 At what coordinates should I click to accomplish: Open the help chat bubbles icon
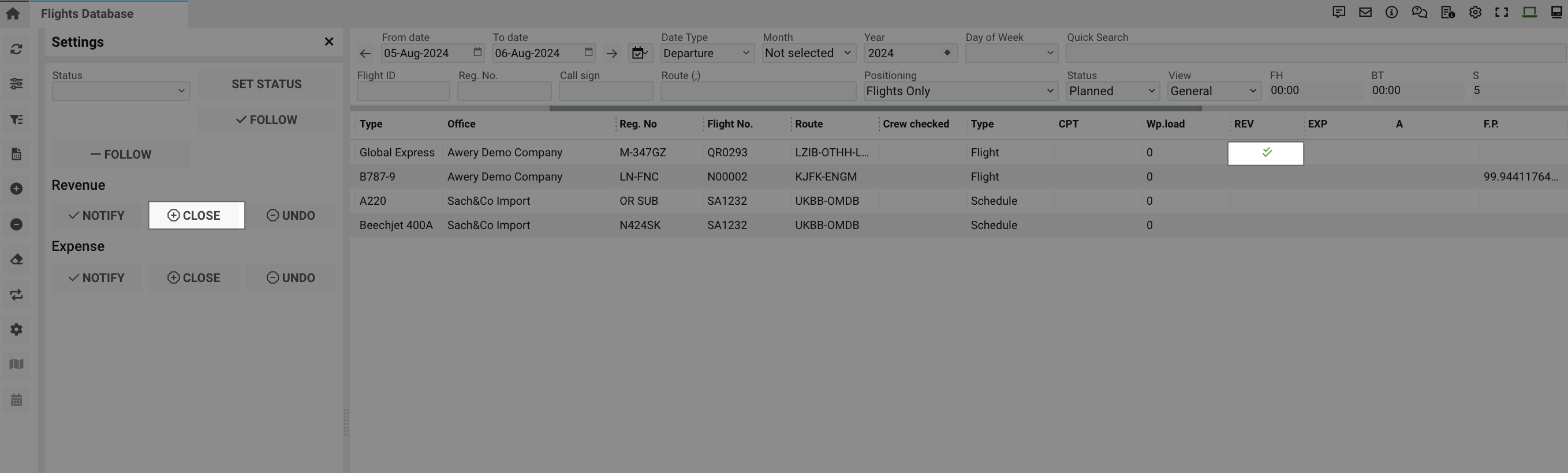pos(1419,12)
